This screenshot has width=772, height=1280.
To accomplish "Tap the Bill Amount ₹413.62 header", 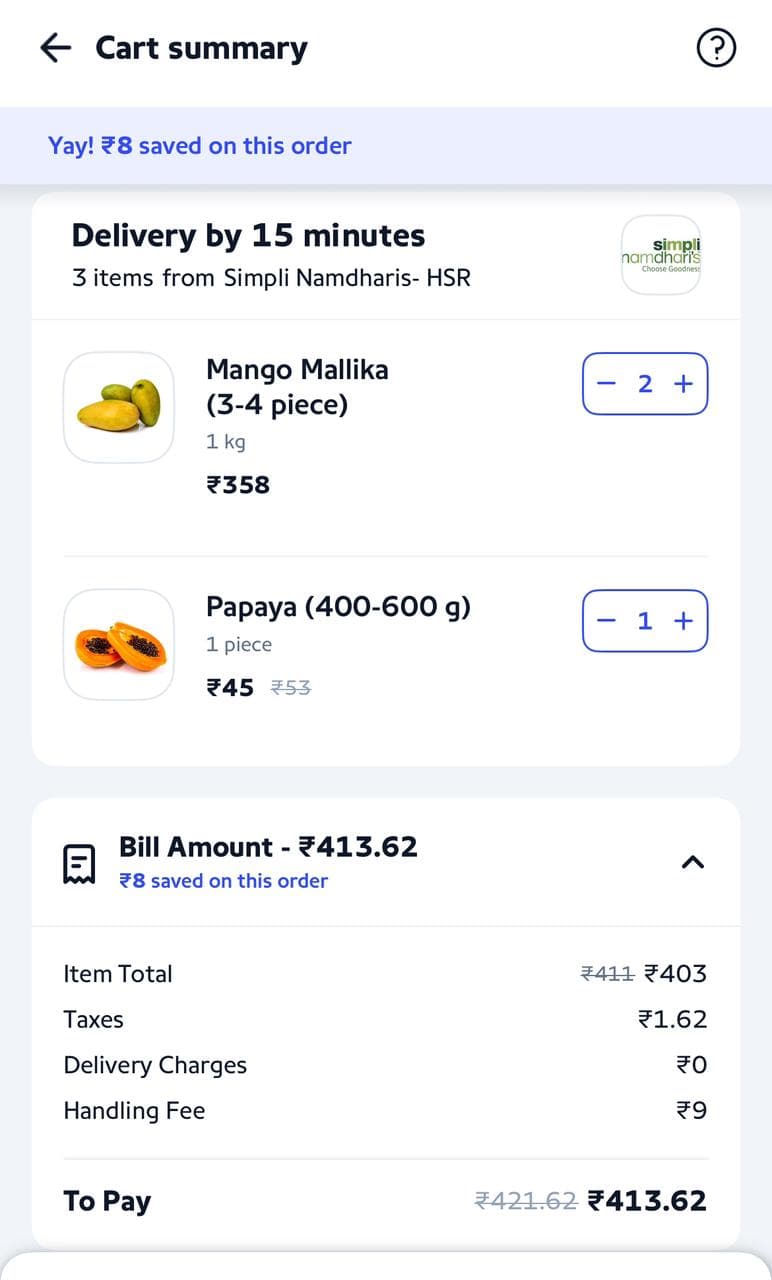I will pos(268,847).
